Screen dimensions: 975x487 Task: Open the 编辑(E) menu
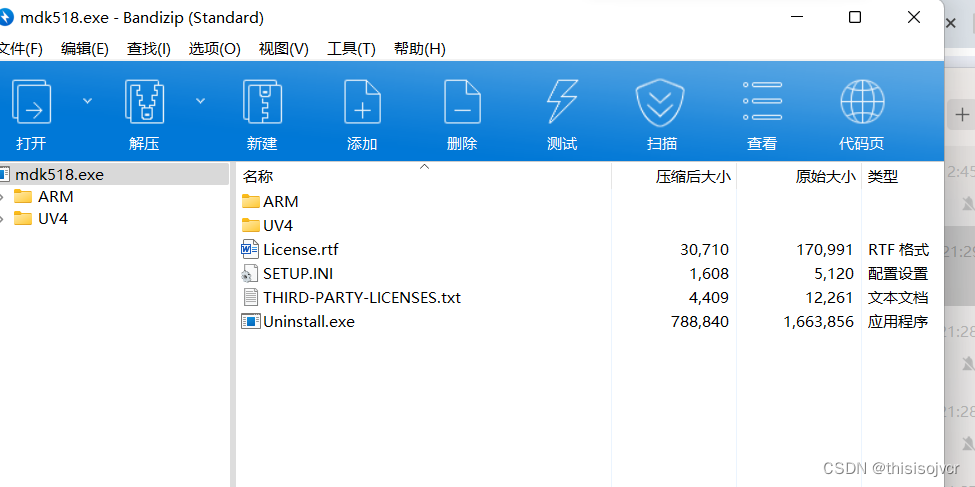[85, 49]
